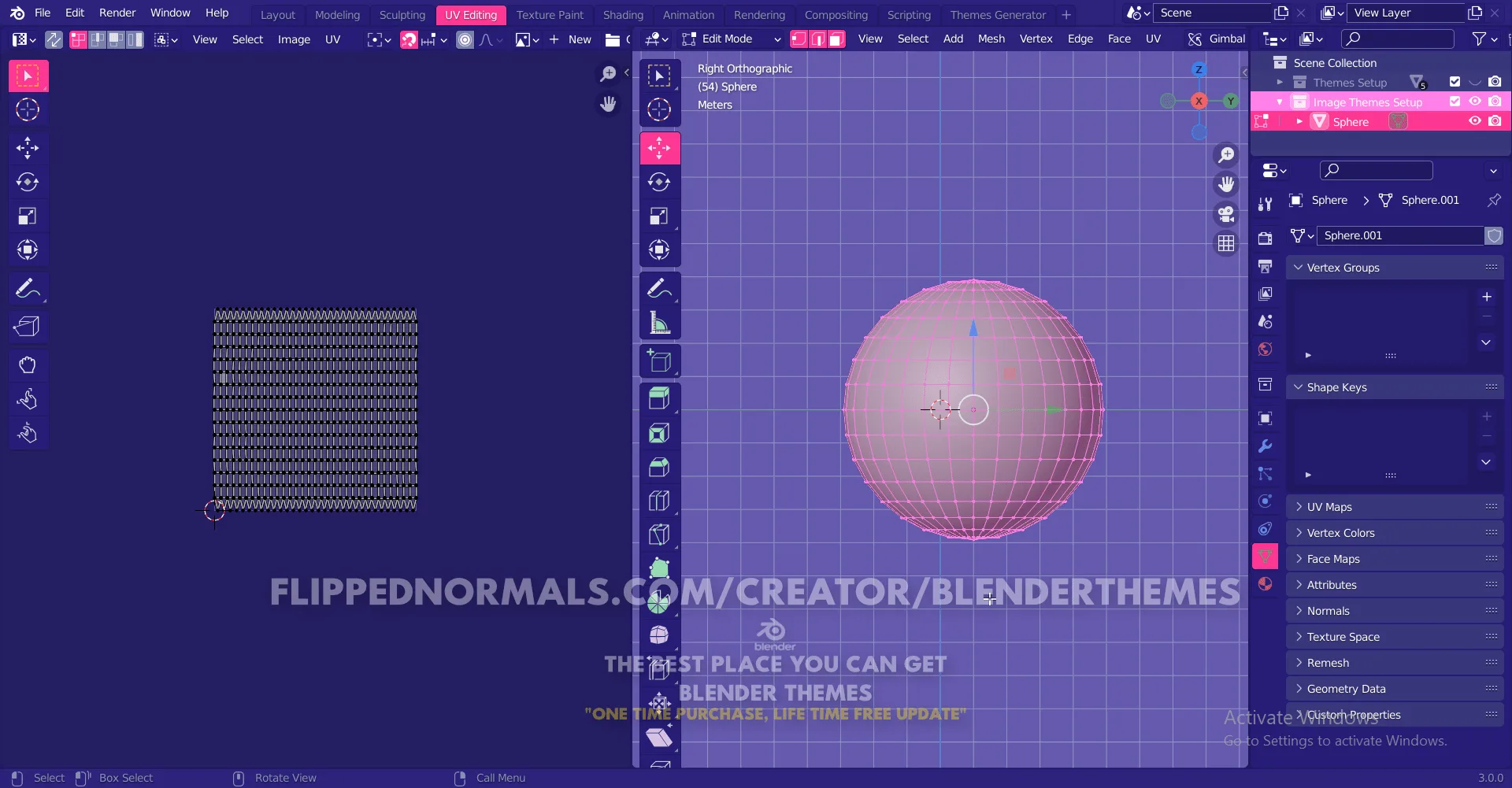Open the Themes Generator workspace tab
This screenshot has width=1512, height=788.
(998, 15)
